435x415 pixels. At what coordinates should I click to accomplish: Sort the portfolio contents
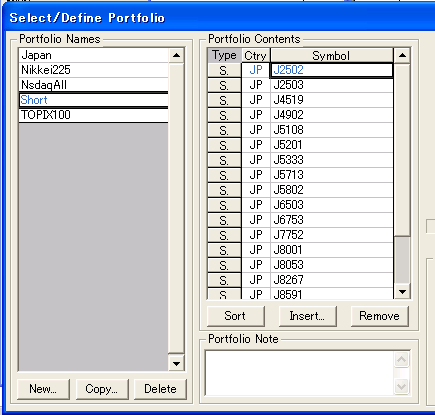coord(236,316)
